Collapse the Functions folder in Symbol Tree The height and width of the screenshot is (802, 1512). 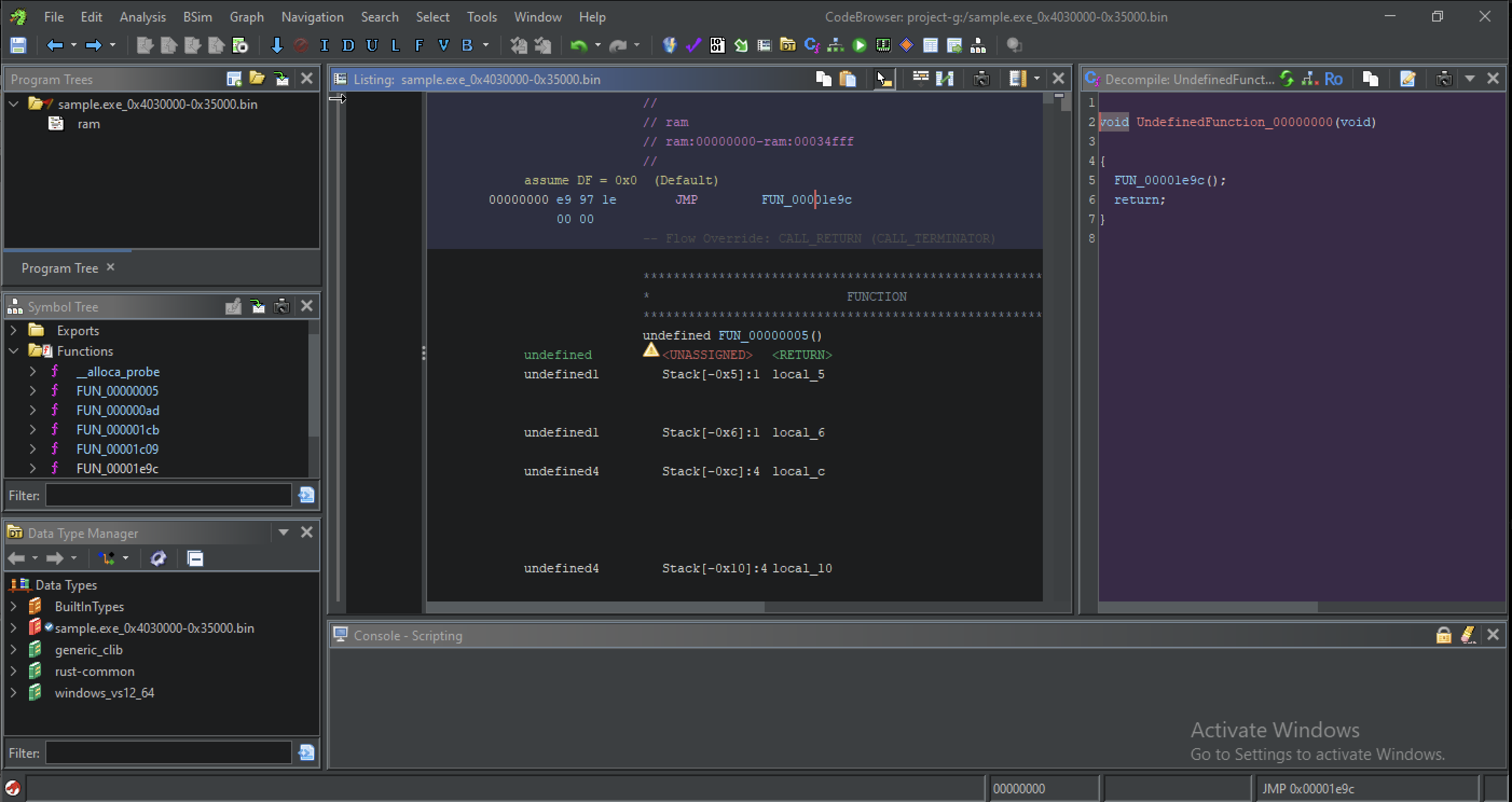(x=13, y=351)
